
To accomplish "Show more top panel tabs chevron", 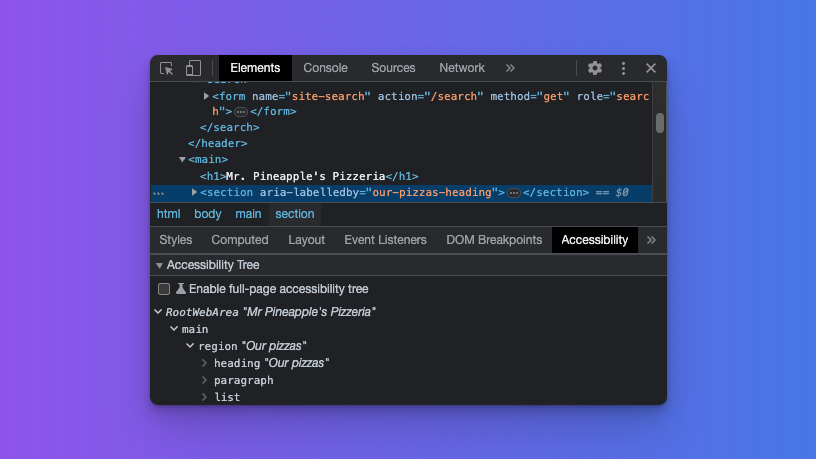I will [510, 68].
